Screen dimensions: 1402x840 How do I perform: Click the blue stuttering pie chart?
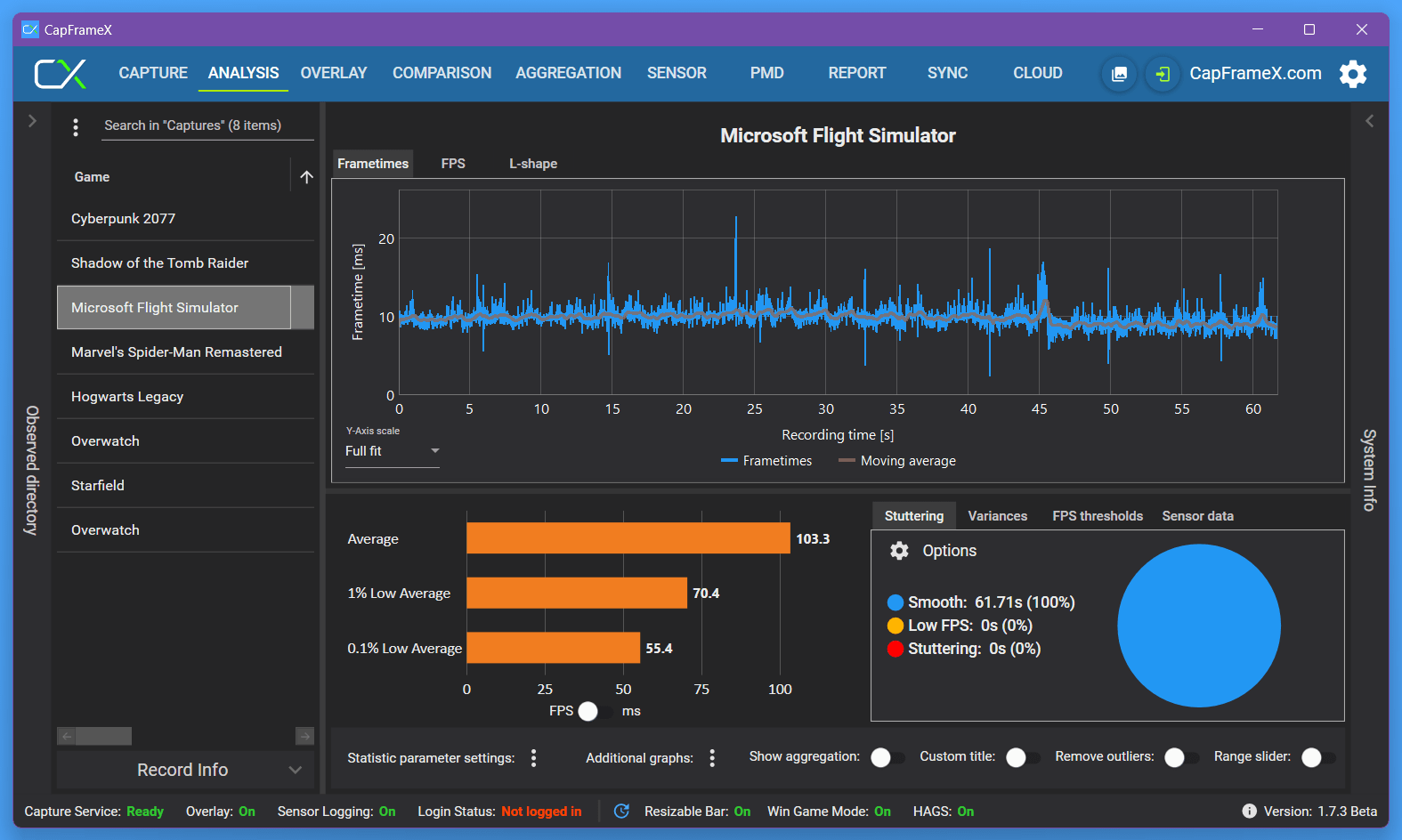coord(1199,626)
